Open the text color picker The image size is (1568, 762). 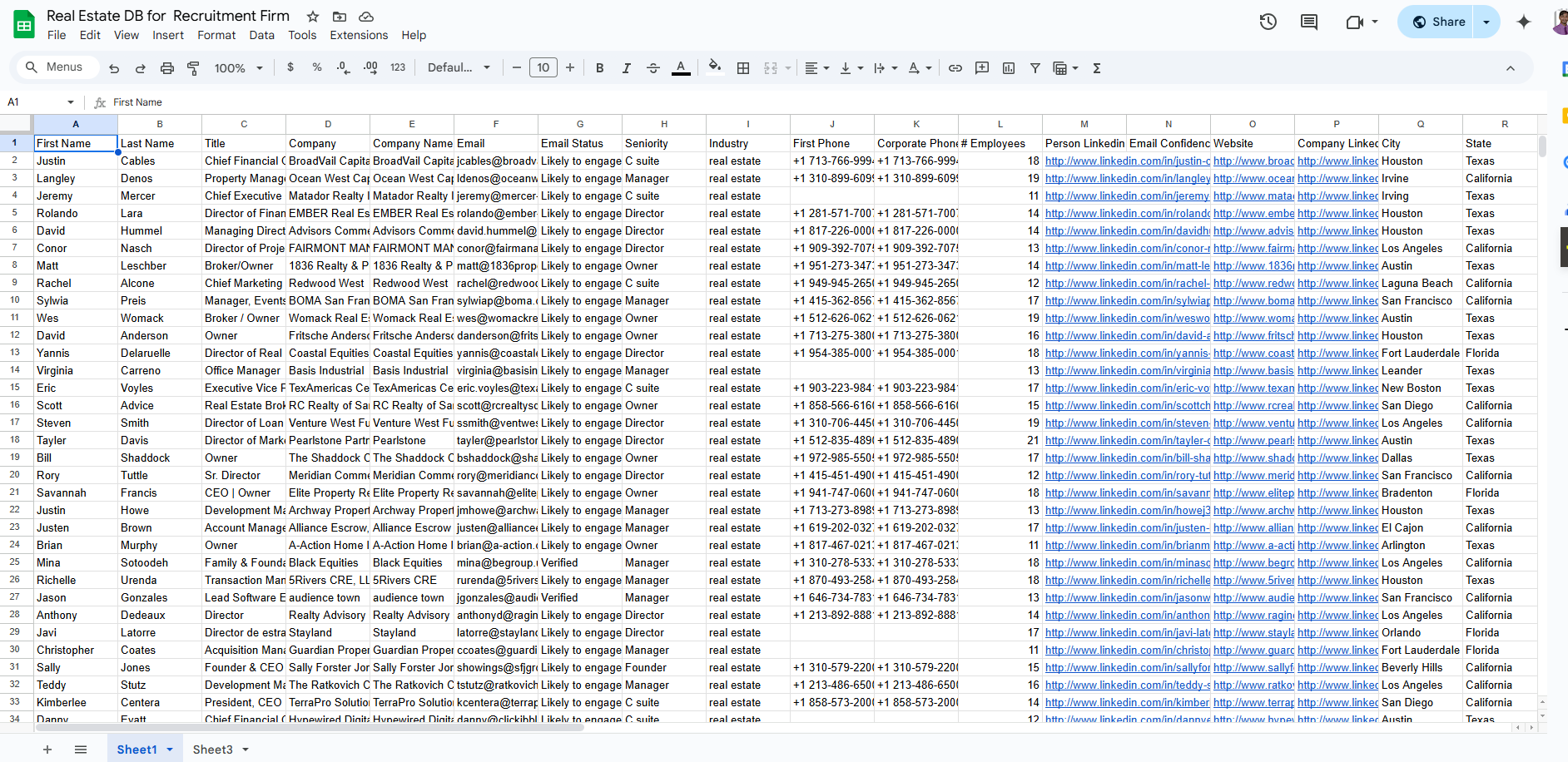click(681, 68)
